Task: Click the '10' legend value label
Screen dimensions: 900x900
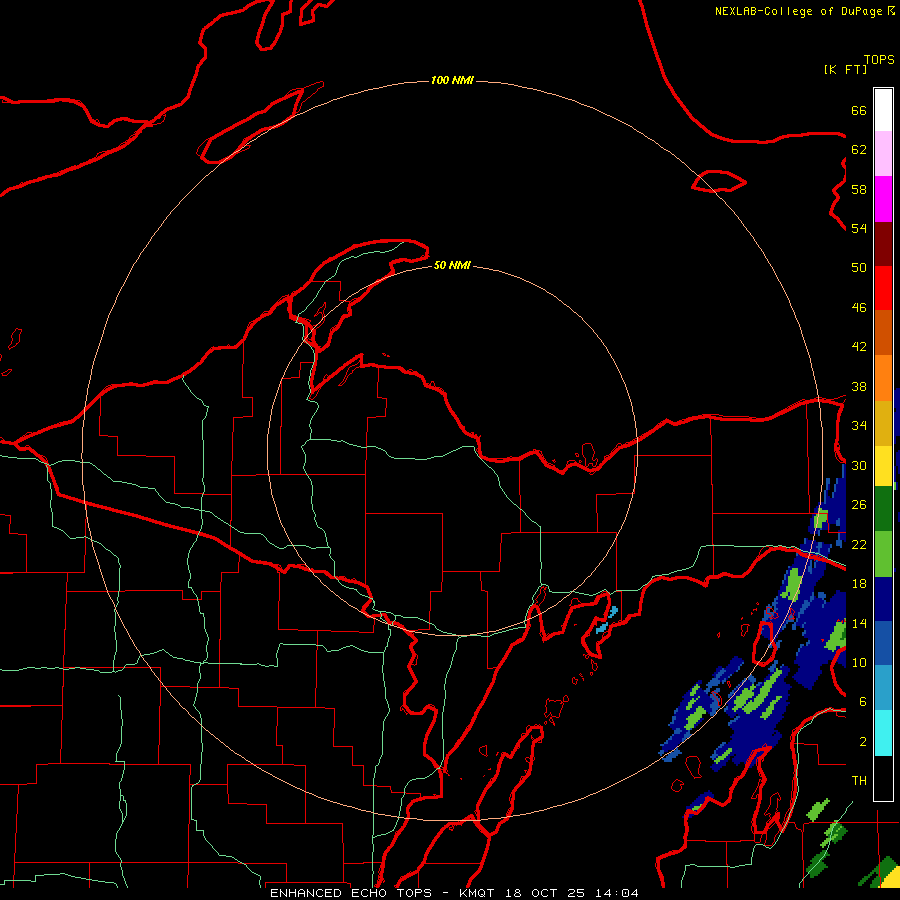Action: 859,662
